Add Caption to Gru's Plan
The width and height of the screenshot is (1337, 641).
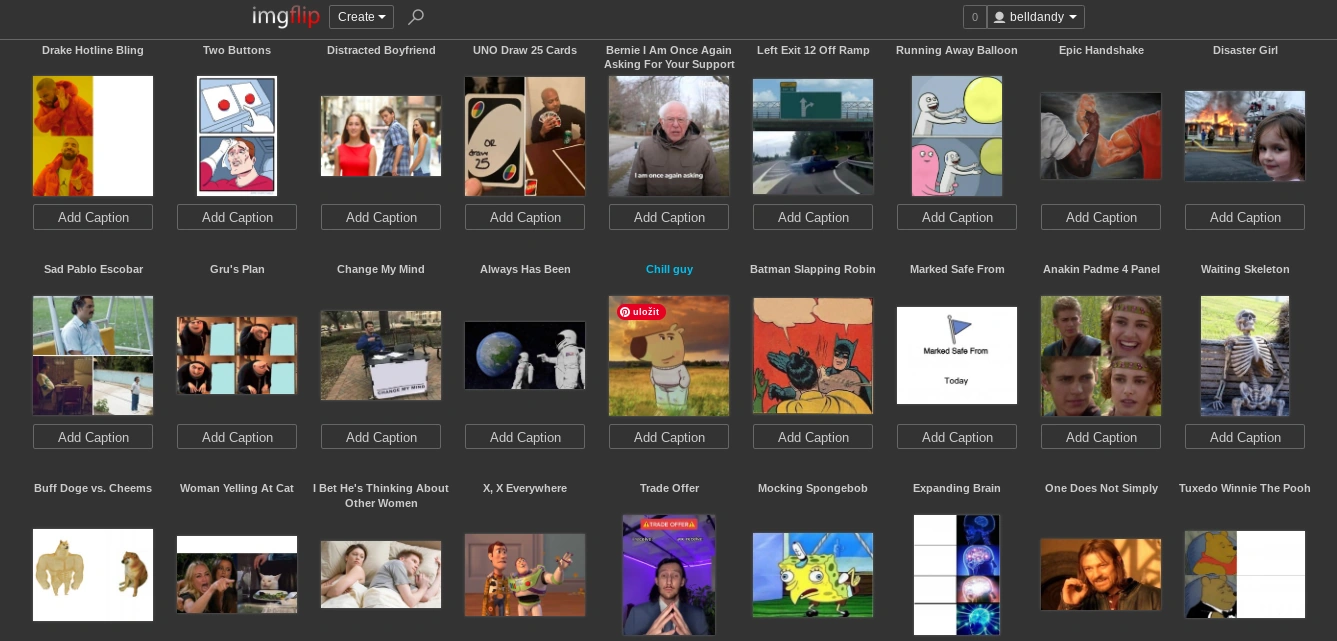[x=237, y=437]
